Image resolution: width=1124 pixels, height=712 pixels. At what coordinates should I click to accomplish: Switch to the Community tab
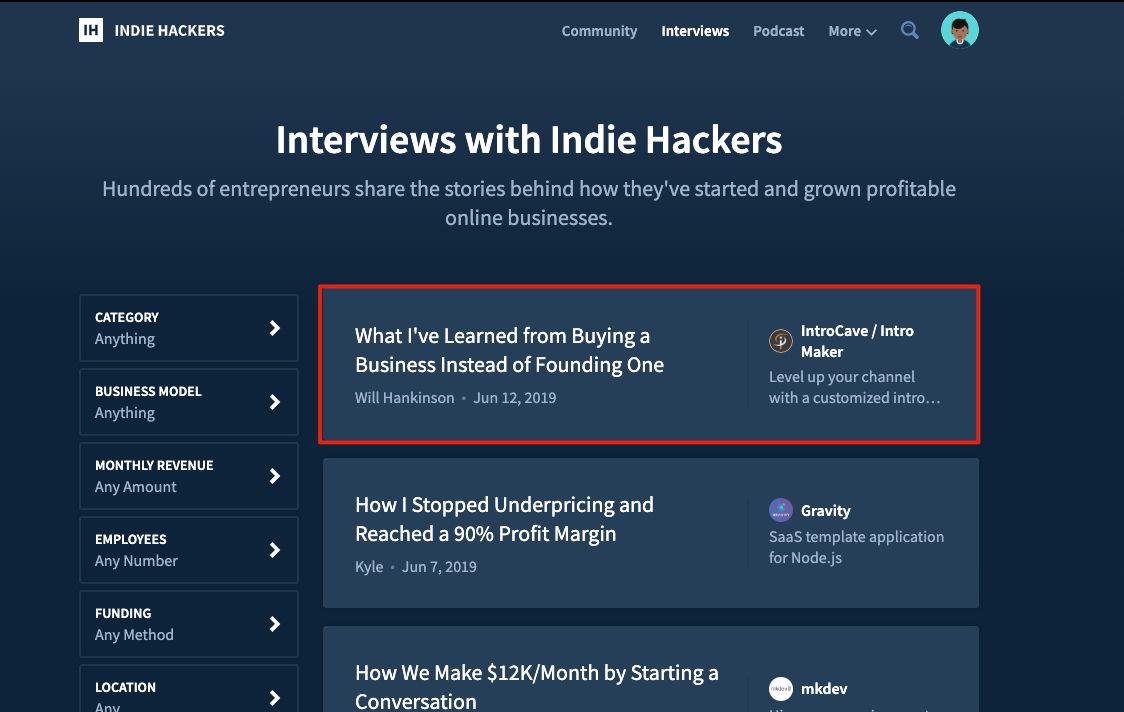coord(598,31)
